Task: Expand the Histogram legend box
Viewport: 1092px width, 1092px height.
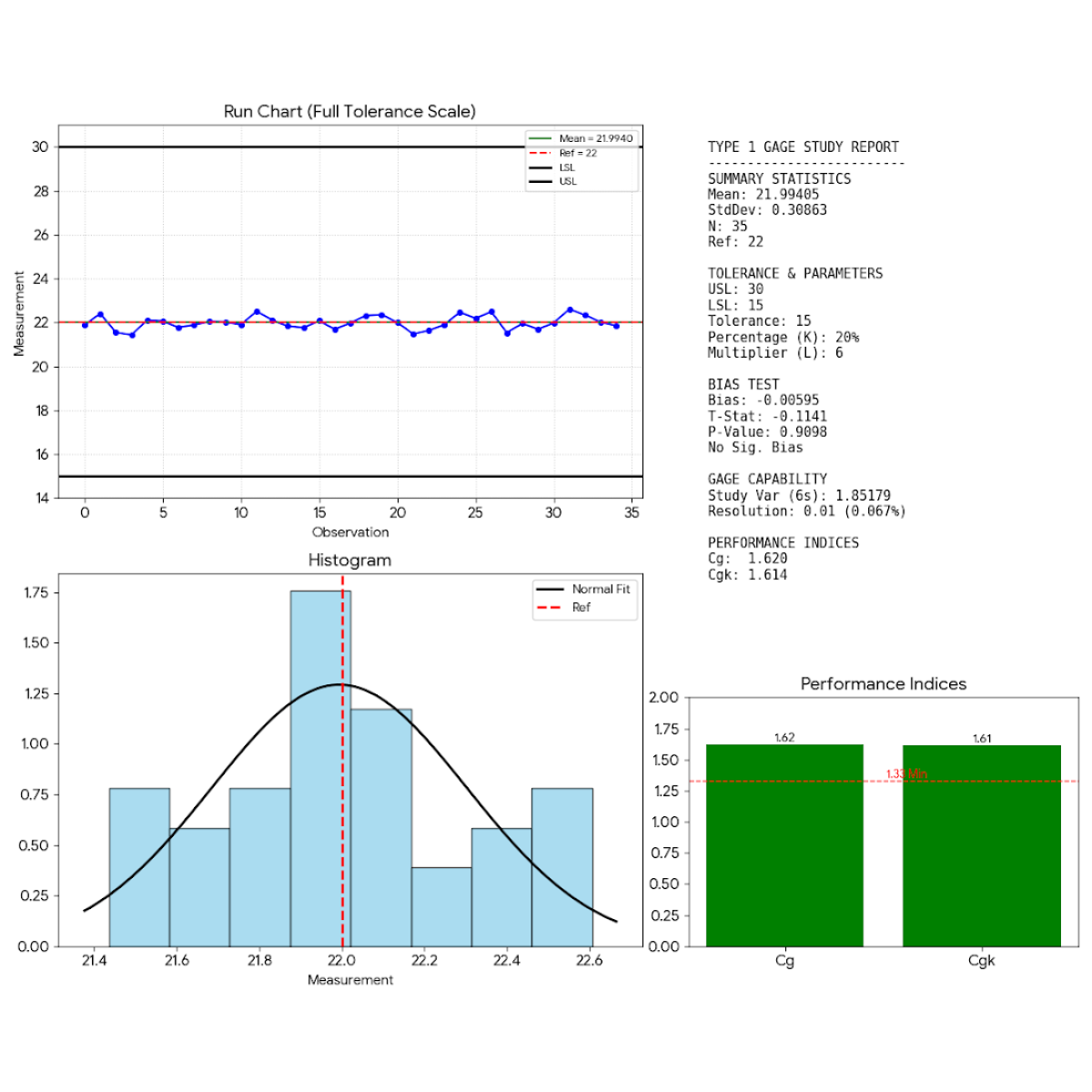Action: pyautogui.click(x=587, y=598)
